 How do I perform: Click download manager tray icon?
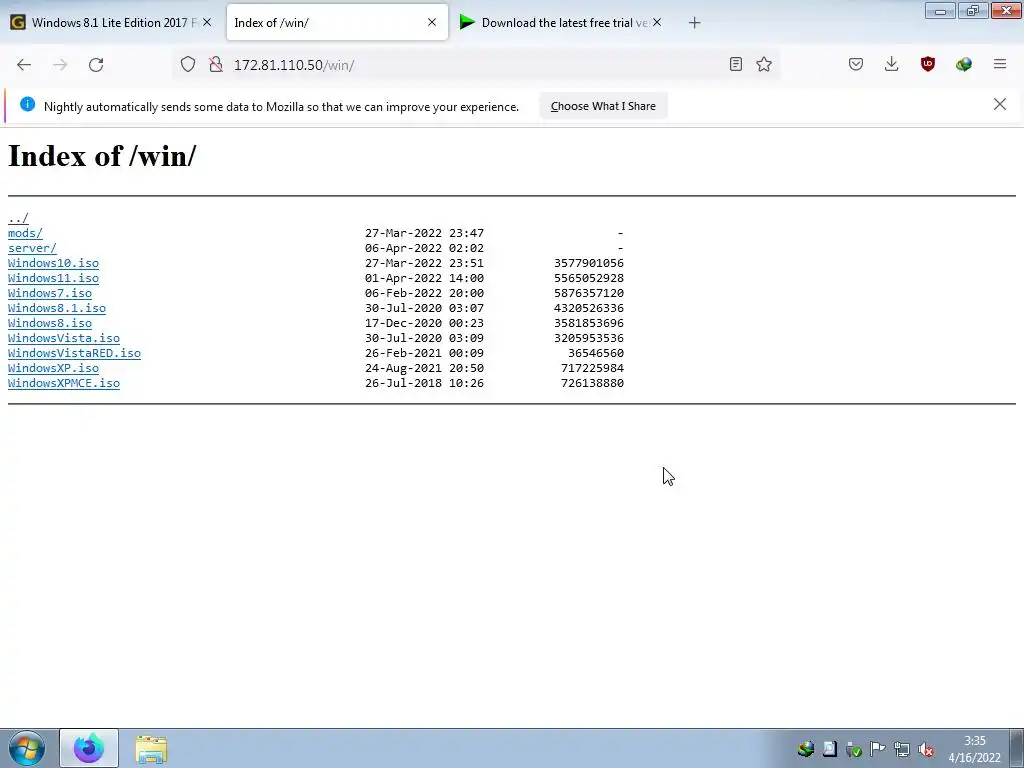[806, 749]
